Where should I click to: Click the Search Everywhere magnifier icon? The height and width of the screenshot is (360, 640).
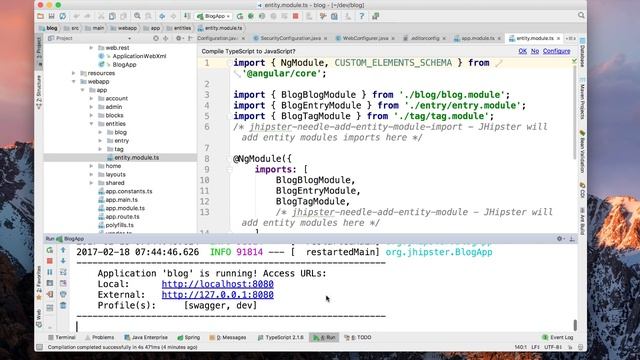pyautogui.click(x=581, y=16)
